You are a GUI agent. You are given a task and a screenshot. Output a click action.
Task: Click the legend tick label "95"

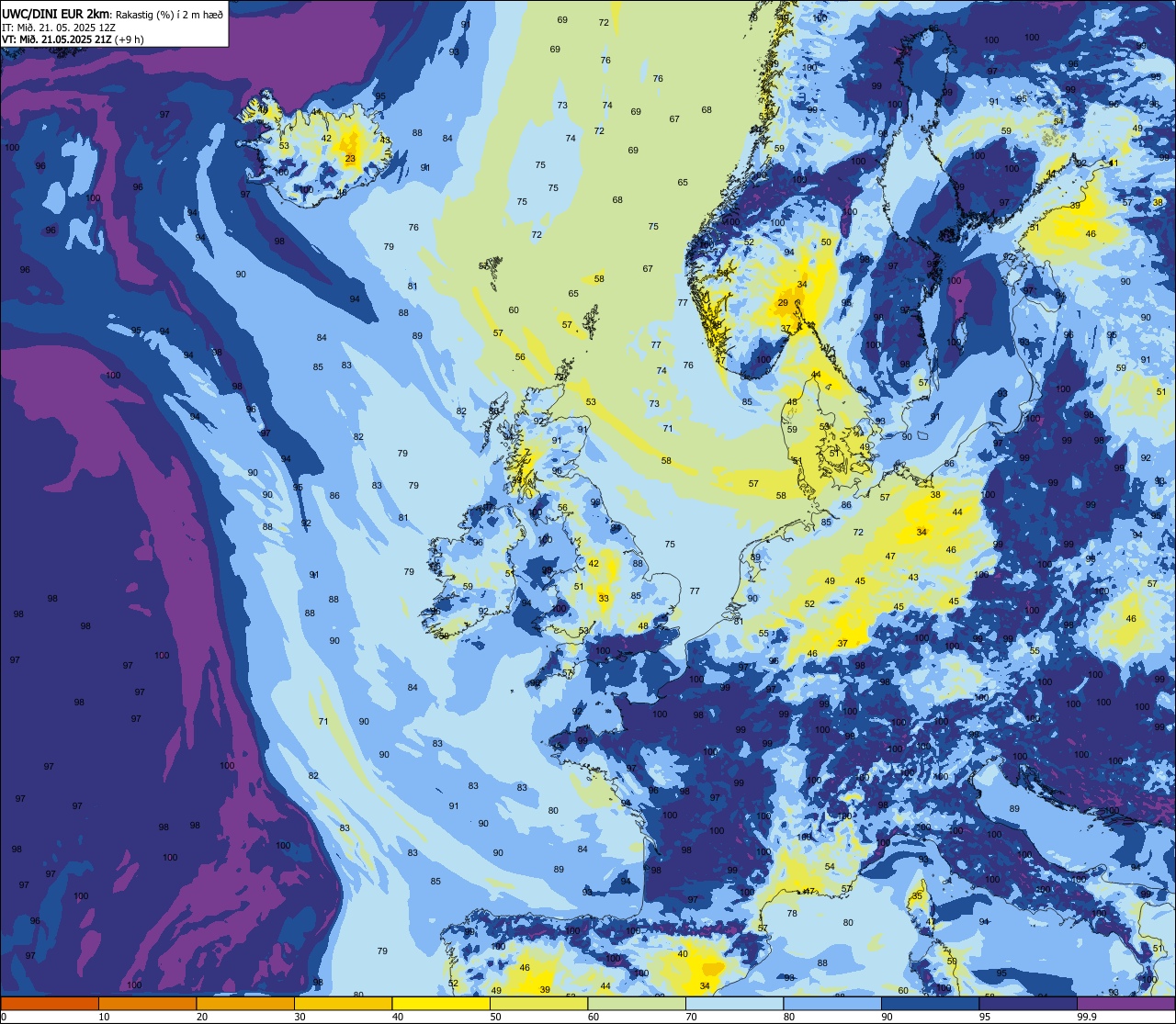pos(985,1017)
